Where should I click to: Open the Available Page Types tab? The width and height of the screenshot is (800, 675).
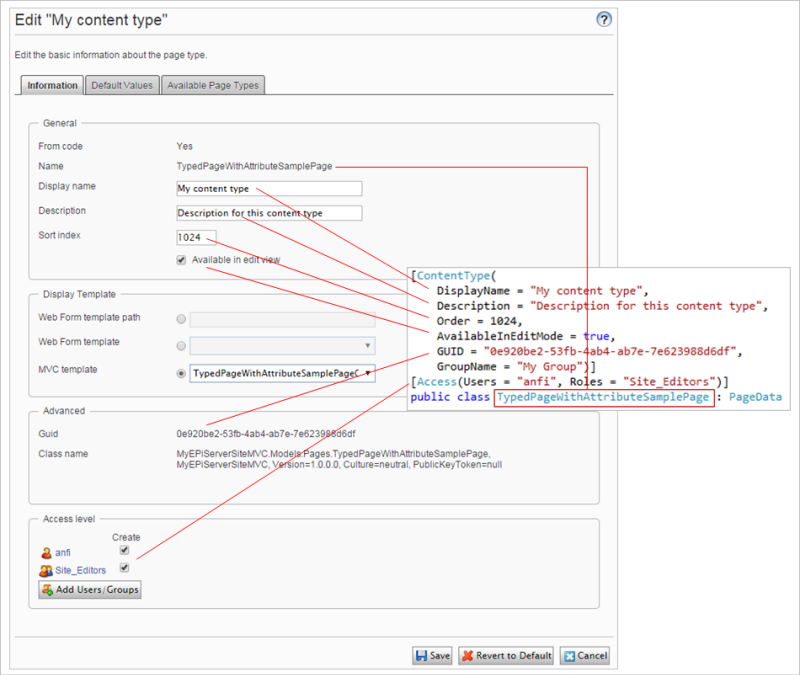[x=213, y=85]
